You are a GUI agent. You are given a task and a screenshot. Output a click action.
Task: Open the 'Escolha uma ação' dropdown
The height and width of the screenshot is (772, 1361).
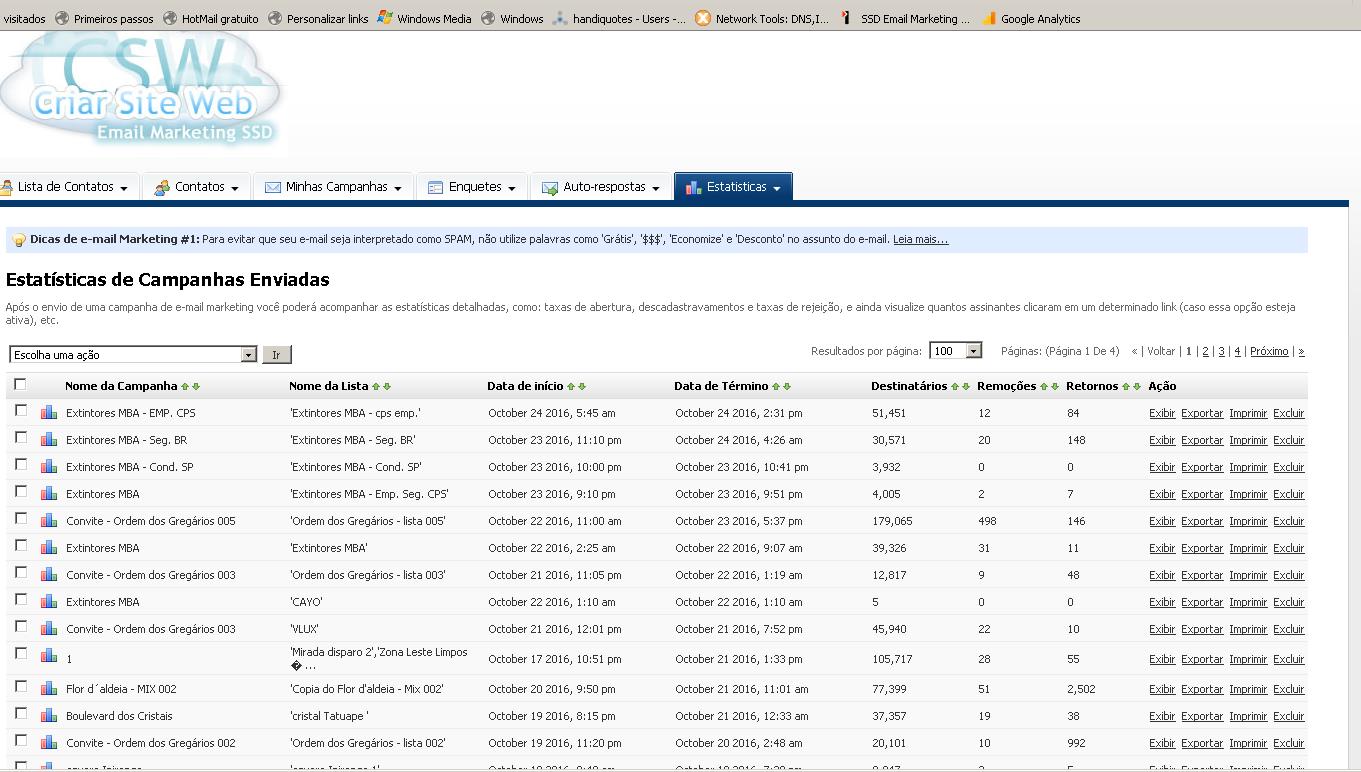coord(133,355)
